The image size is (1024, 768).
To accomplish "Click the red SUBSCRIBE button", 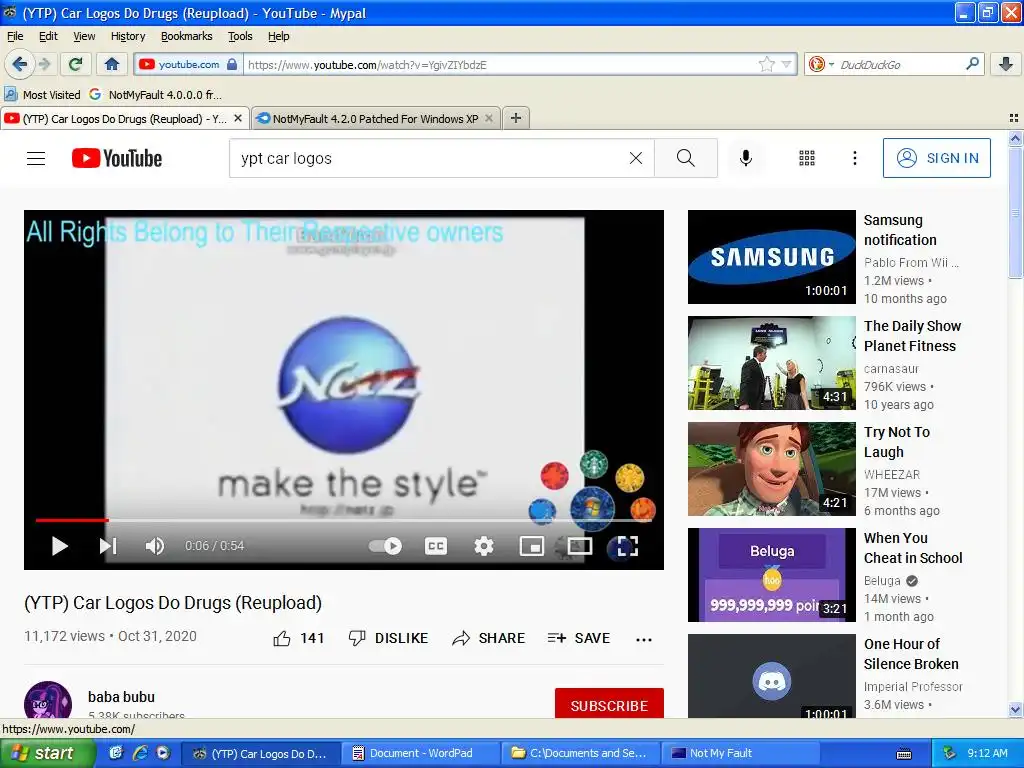I will tap(609, 703).
